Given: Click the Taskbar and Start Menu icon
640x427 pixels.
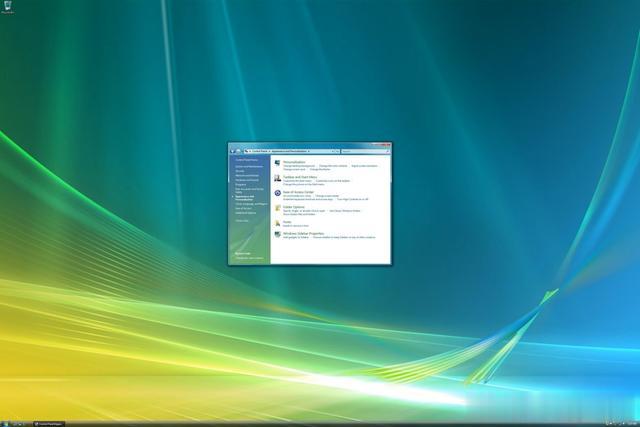Looking at the screenshot, I should (x=278, y=178).
